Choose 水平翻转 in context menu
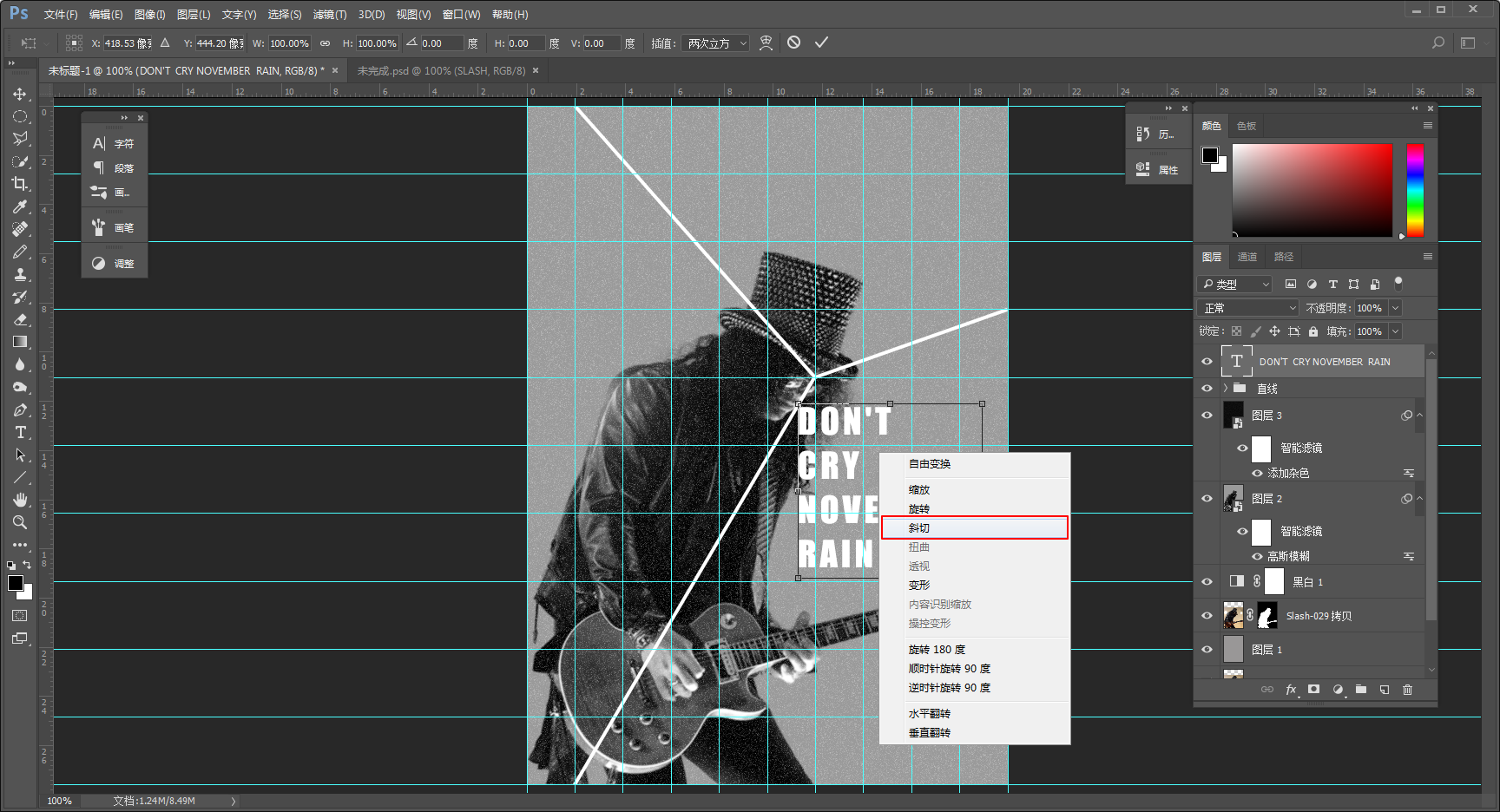The image size is (1500, 812). click(975, 713)
